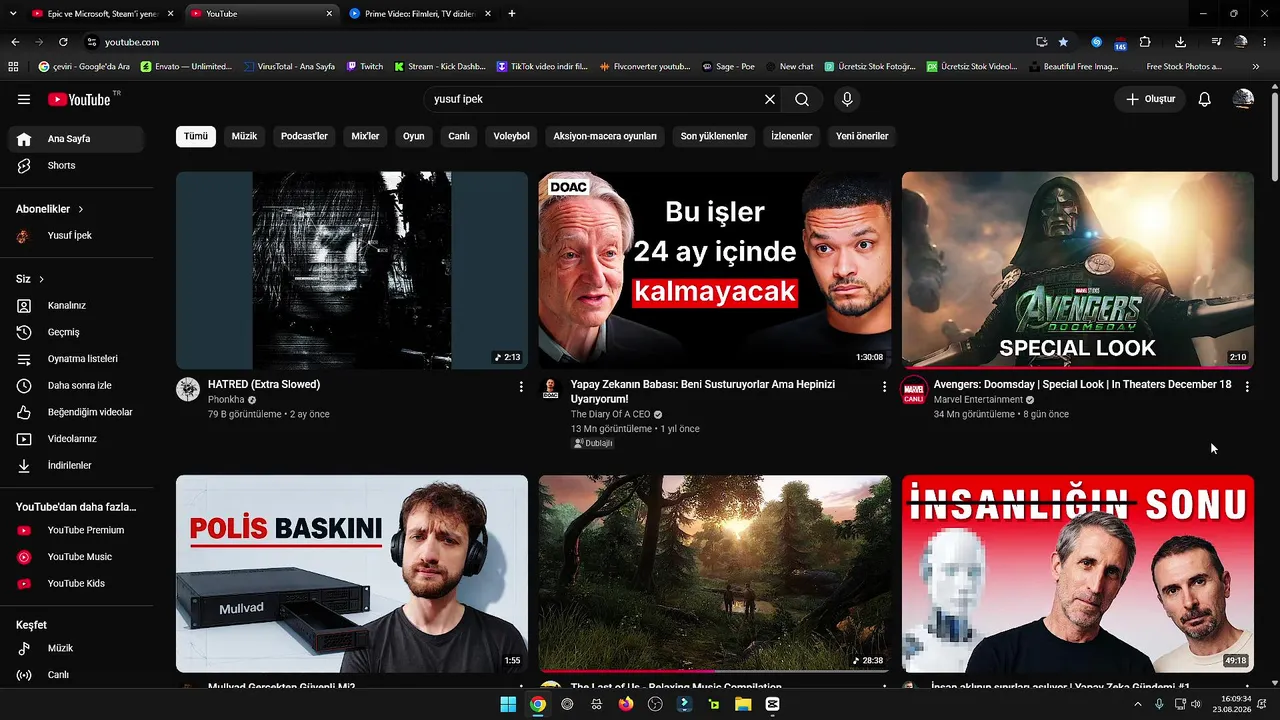Select the Canlı filter chip

[459, 136]
